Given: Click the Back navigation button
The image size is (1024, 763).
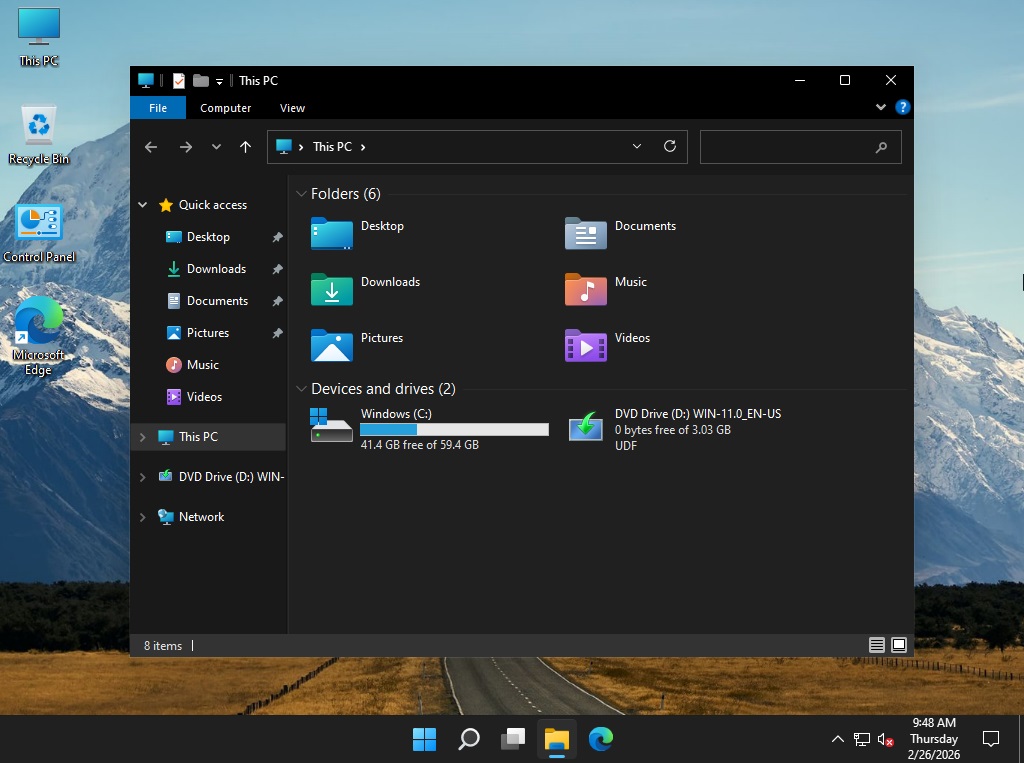Looking at the screenshot, I should [151, 147].
